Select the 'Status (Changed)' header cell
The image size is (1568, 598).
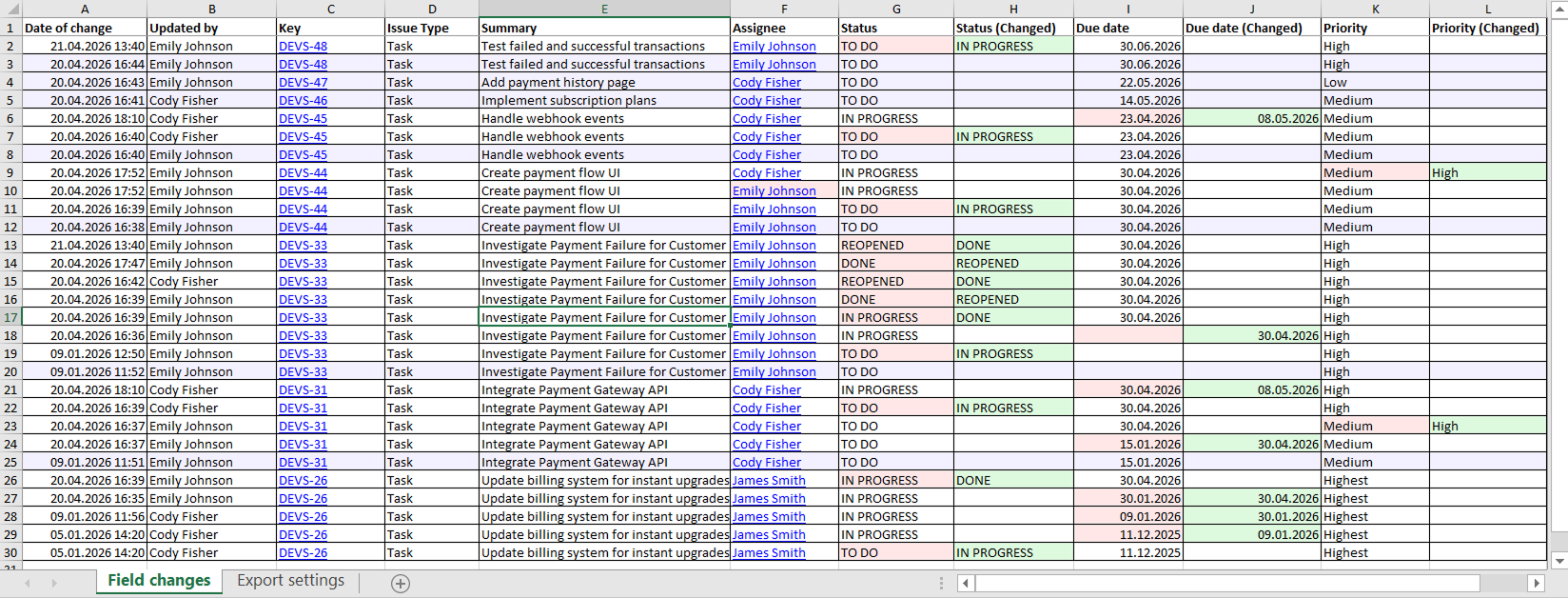1013,28
